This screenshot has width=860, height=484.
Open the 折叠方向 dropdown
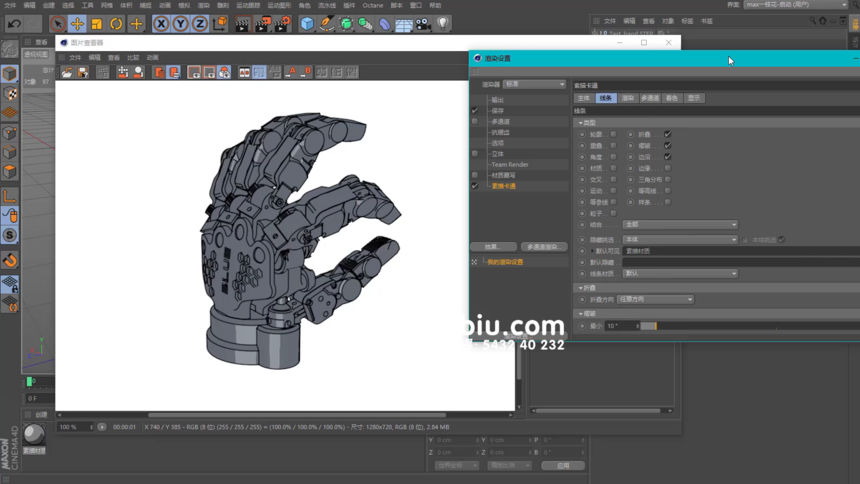pos(655,300)
